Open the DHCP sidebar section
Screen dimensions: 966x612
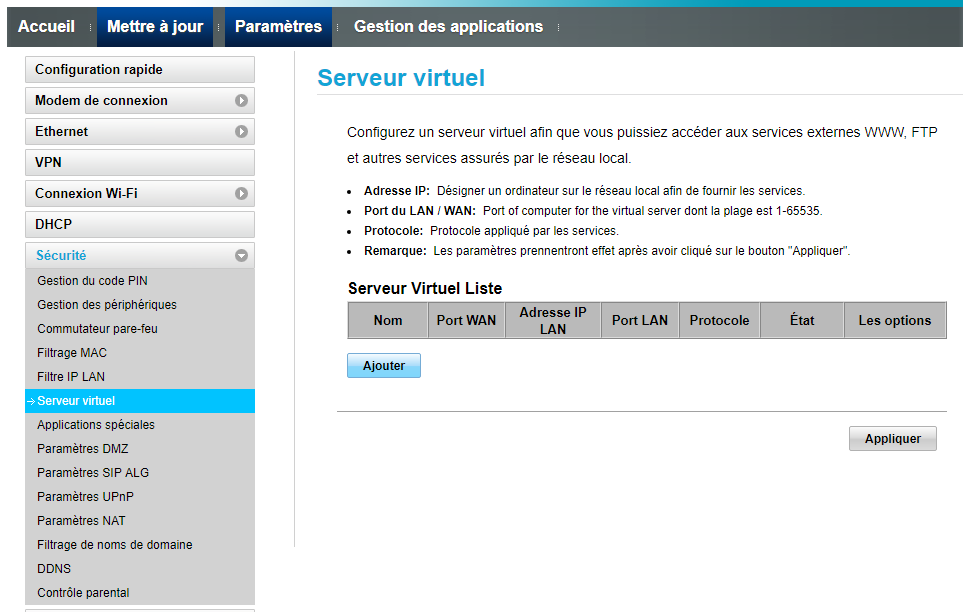click(x=139, y=225)
